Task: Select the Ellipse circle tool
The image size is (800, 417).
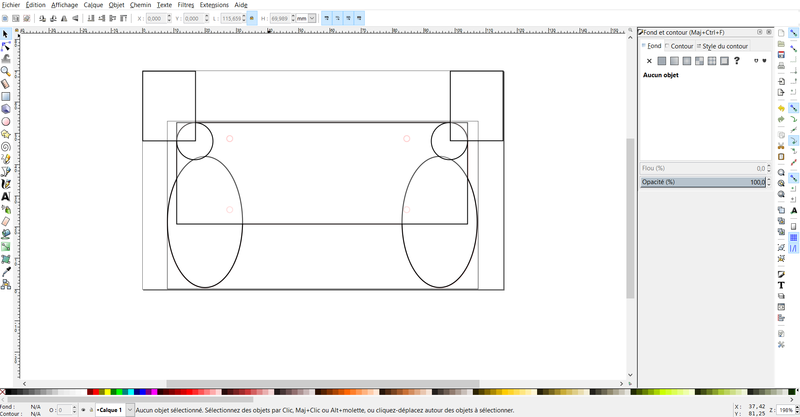Action: (6, 121)
